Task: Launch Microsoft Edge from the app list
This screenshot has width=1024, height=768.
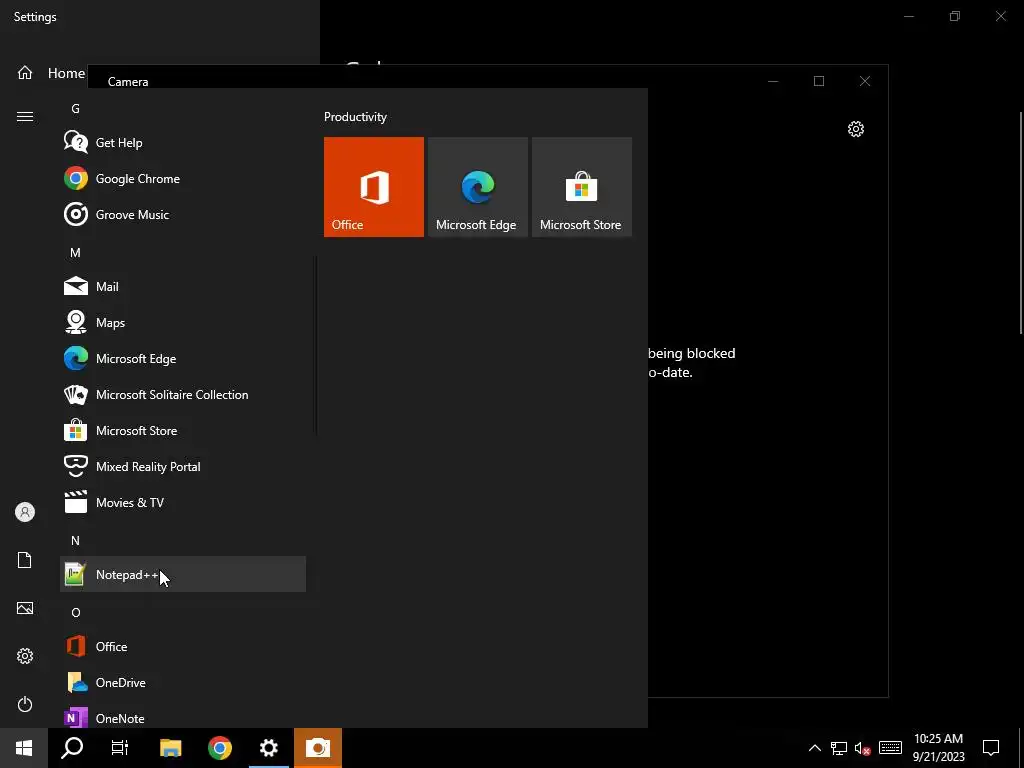Action: tap(183, 358)
